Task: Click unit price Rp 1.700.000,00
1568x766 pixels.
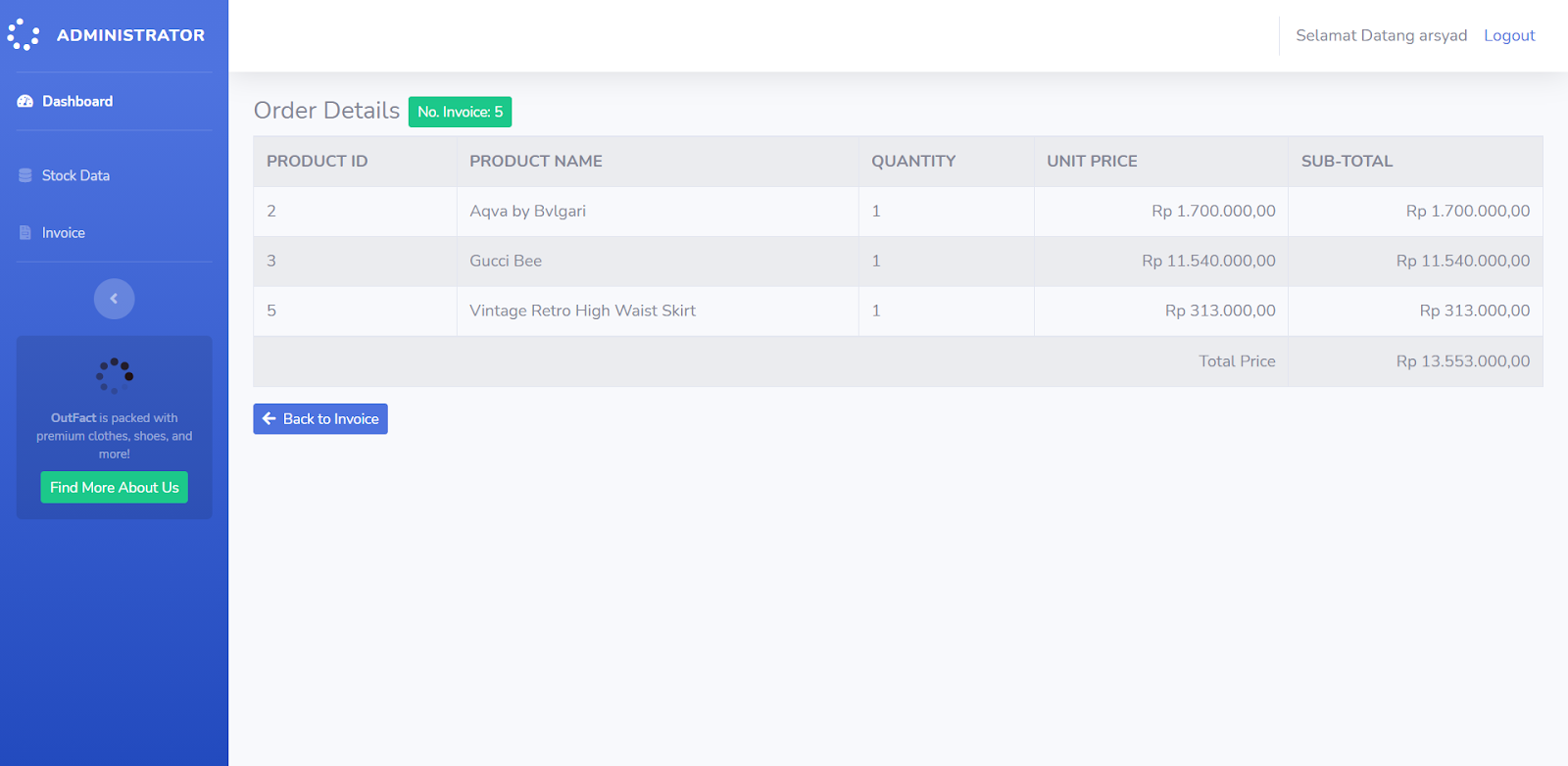Action: click(1213, 211)
